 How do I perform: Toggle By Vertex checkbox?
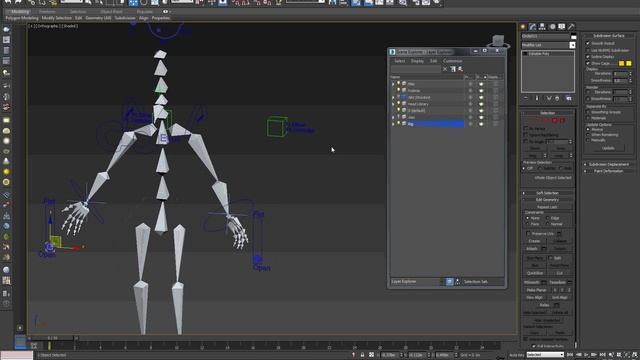[526, 128]
